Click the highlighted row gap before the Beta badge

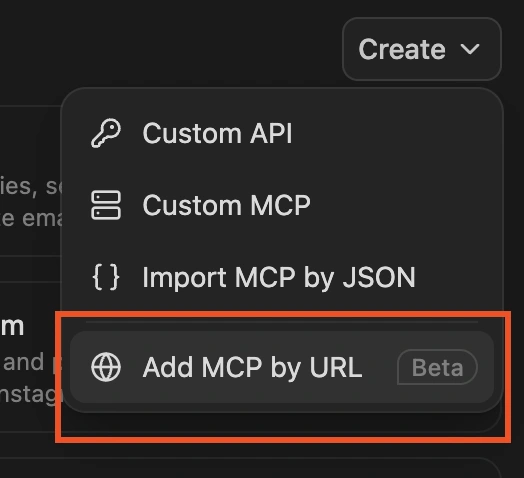380,367
